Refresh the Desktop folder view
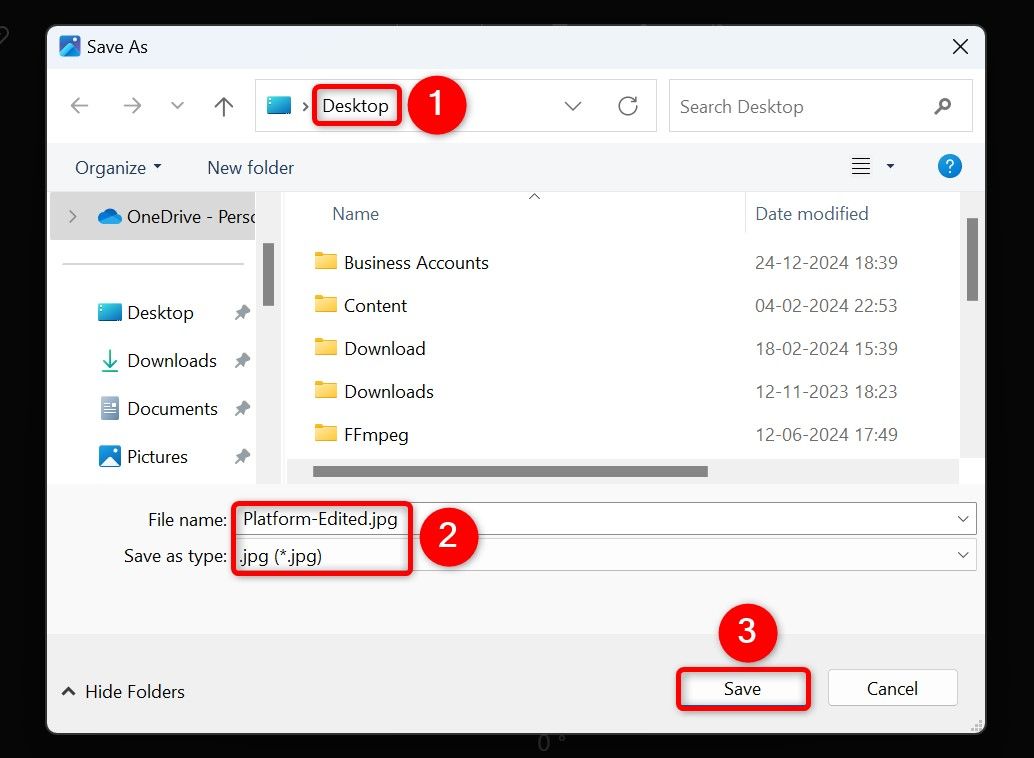Image resolution: width=1034 pixels, height=758 pixels. coord(628,106)
